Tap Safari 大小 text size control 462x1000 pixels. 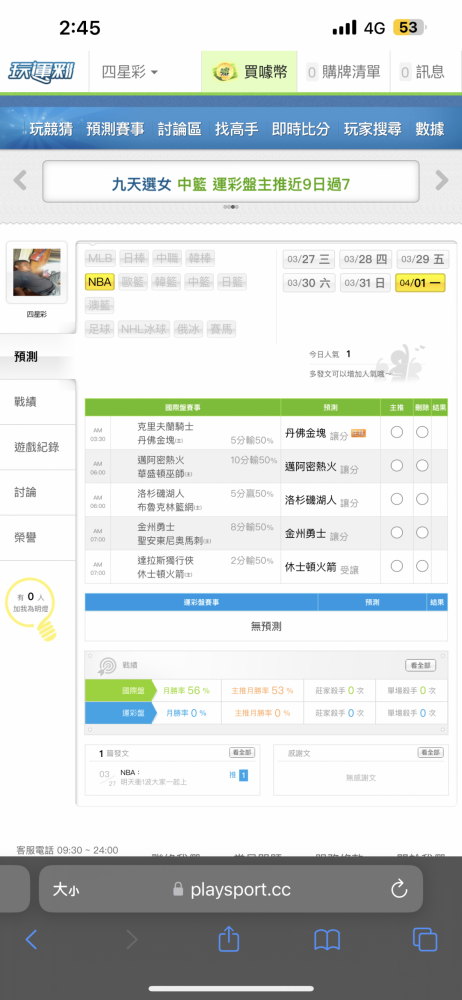pyautogui.click(x=66, y=889)
